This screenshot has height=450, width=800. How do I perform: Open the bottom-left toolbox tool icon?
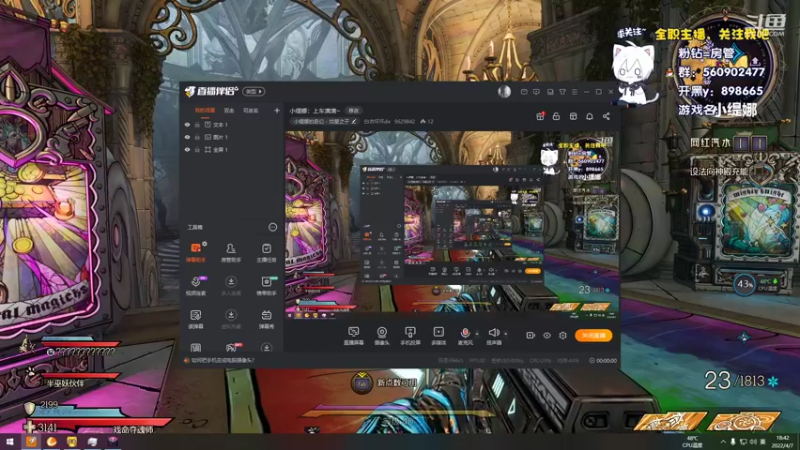click(x=196, y=348)
